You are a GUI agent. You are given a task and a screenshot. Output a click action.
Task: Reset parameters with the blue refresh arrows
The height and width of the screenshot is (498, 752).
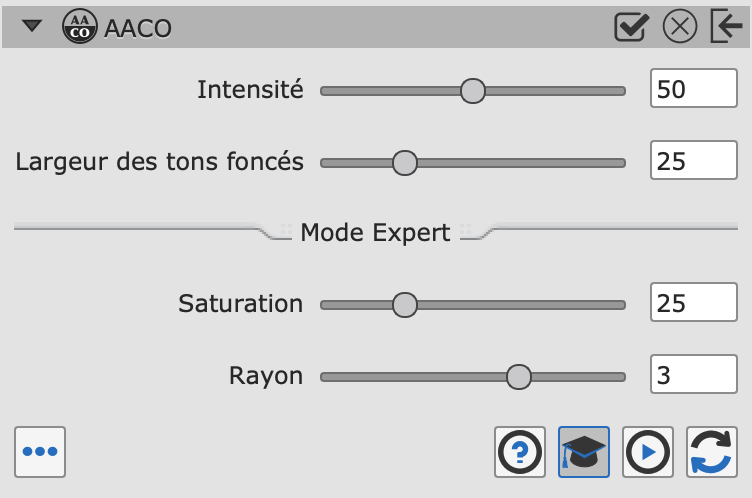712,452
